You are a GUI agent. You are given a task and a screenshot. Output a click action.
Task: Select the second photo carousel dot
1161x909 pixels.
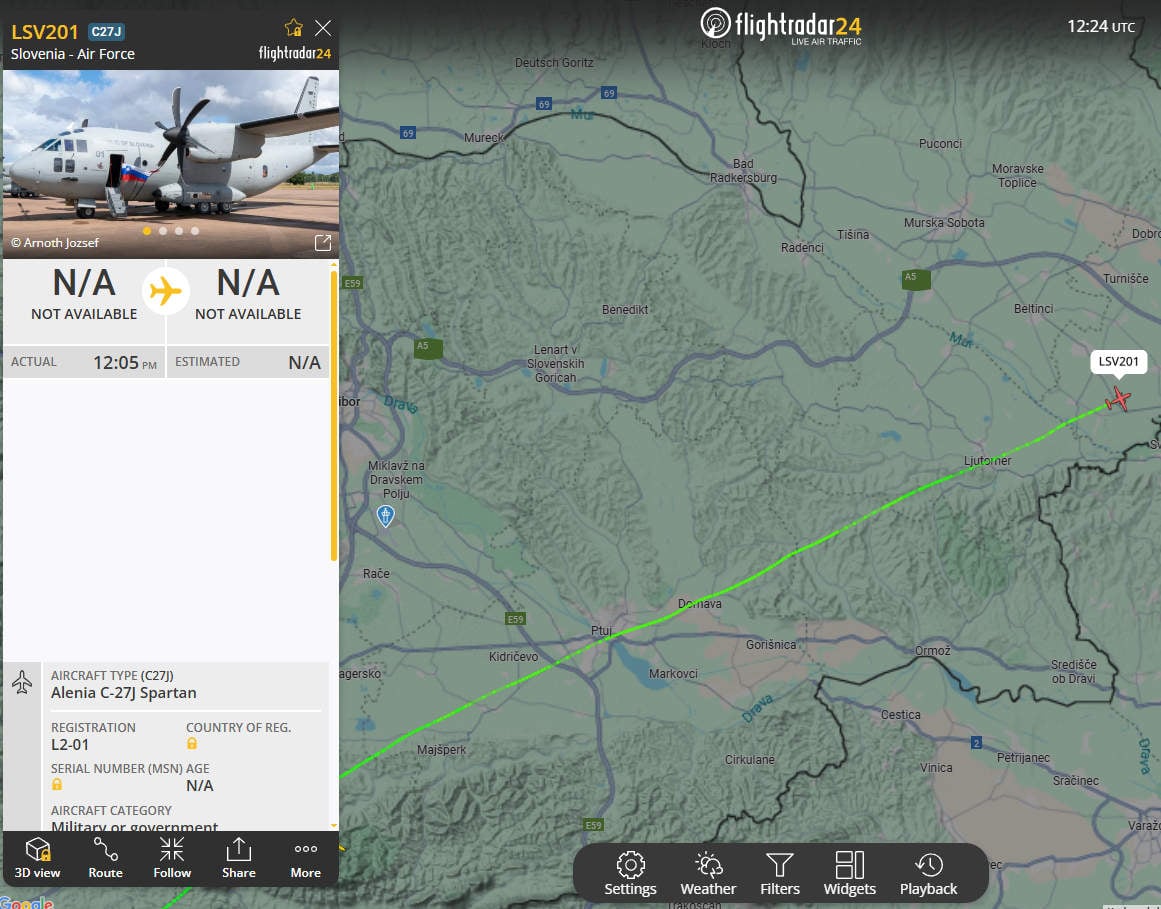163,231
